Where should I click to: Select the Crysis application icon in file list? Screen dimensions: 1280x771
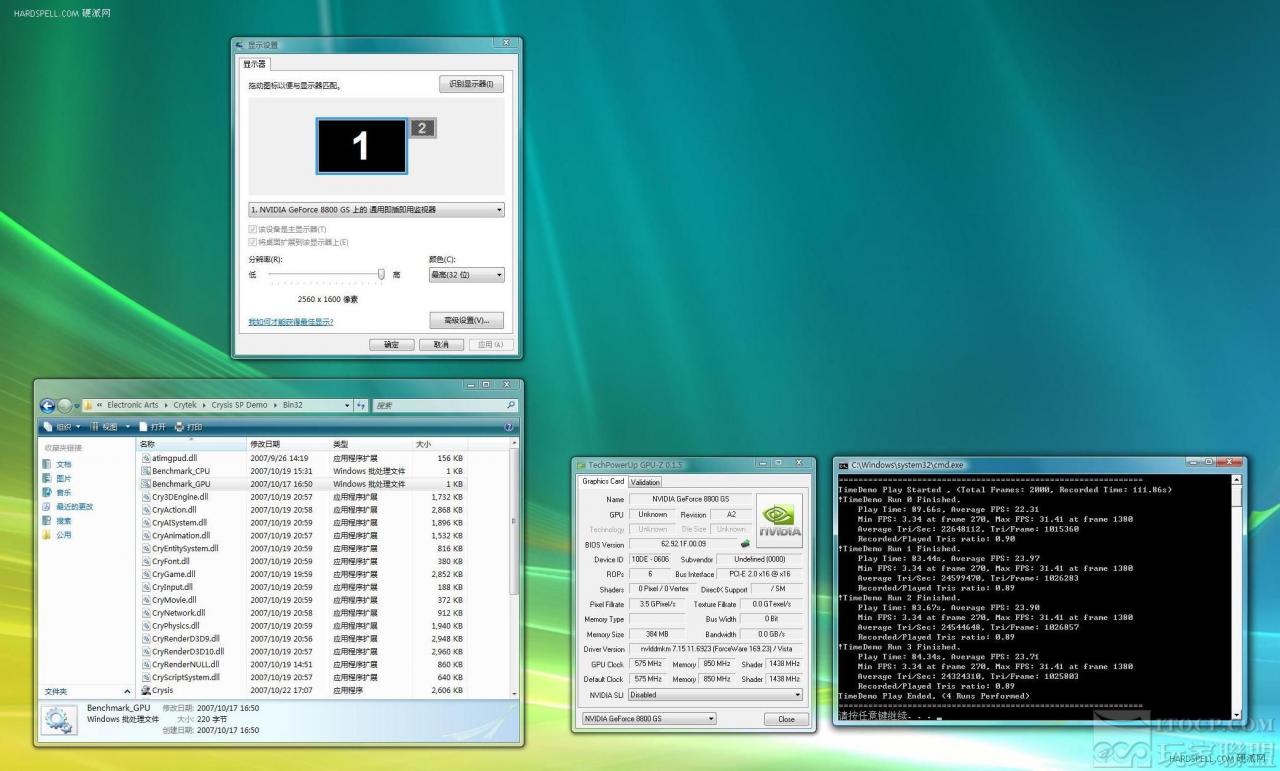(146, 690)
